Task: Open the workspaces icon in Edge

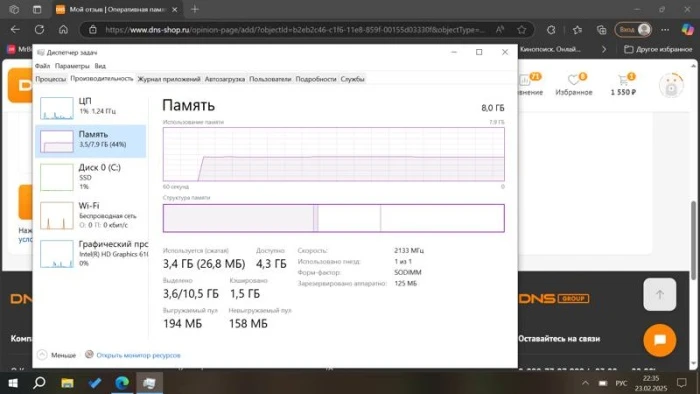Action: click(14, 9)
